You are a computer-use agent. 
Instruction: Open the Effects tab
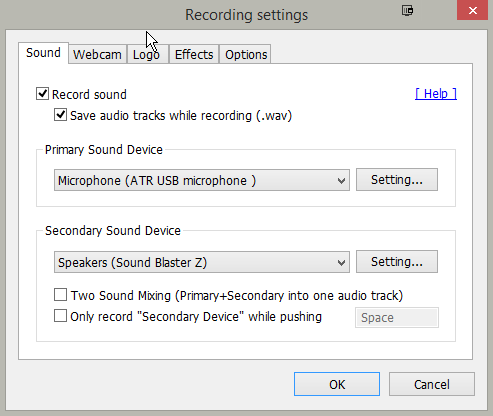(x=194, y=54)
